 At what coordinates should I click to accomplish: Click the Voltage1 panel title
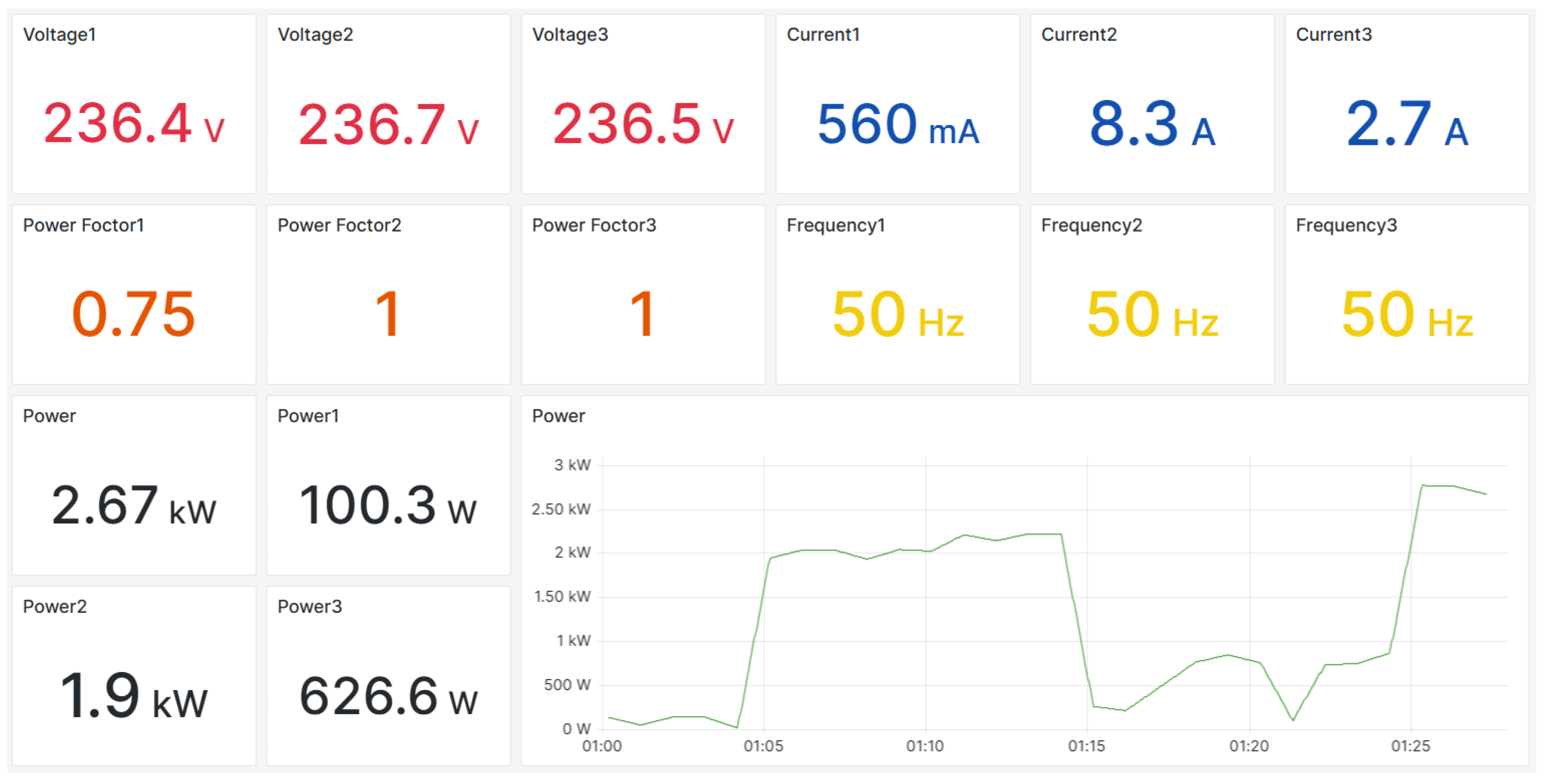click(x=60, y=35)
